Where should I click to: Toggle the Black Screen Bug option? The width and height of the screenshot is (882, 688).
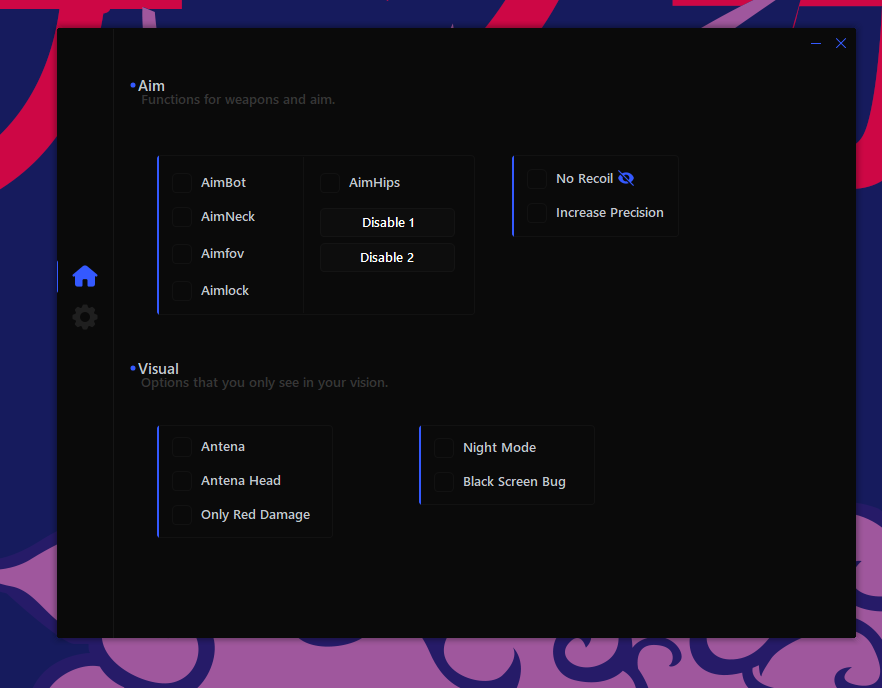tap(443, 481)
